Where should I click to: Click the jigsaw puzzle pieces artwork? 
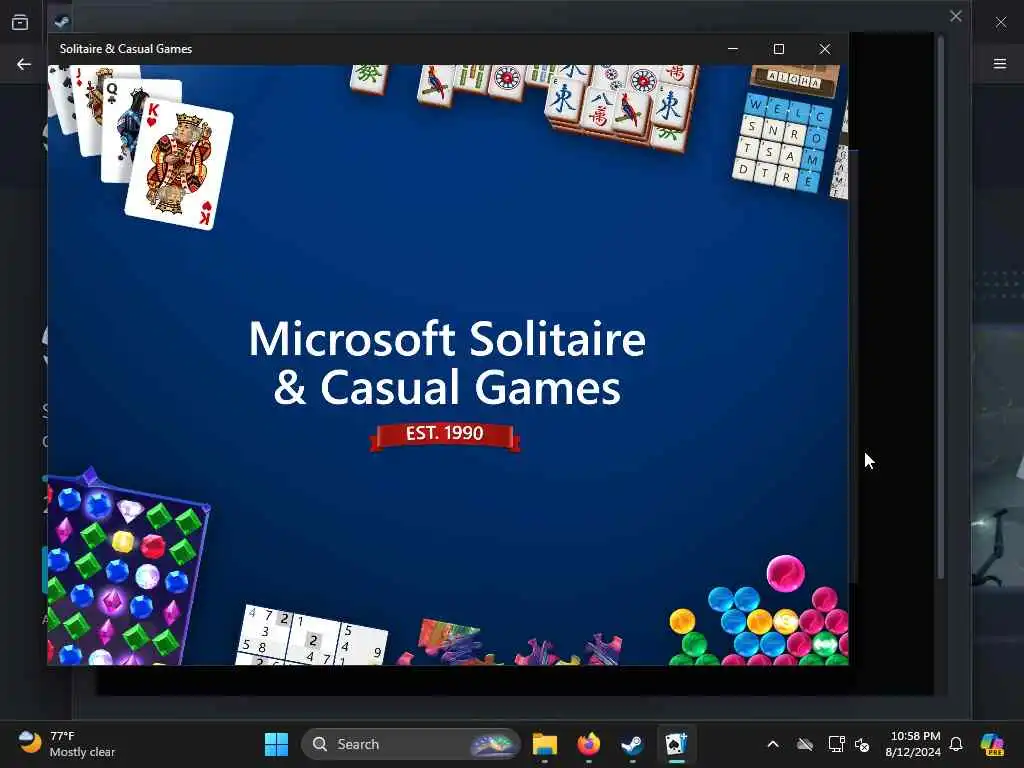click(510, 642)
